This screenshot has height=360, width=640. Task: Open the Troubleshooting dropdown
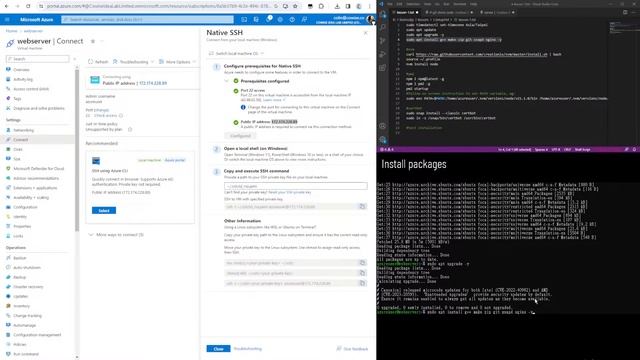pos(133,62)
